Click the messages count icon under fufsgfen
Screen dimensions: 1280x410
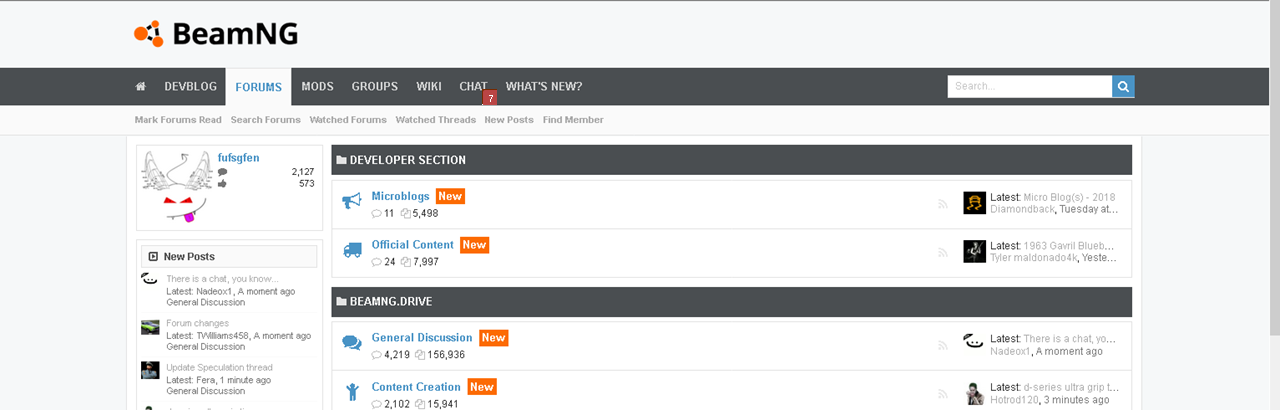(x=222, y=172)
